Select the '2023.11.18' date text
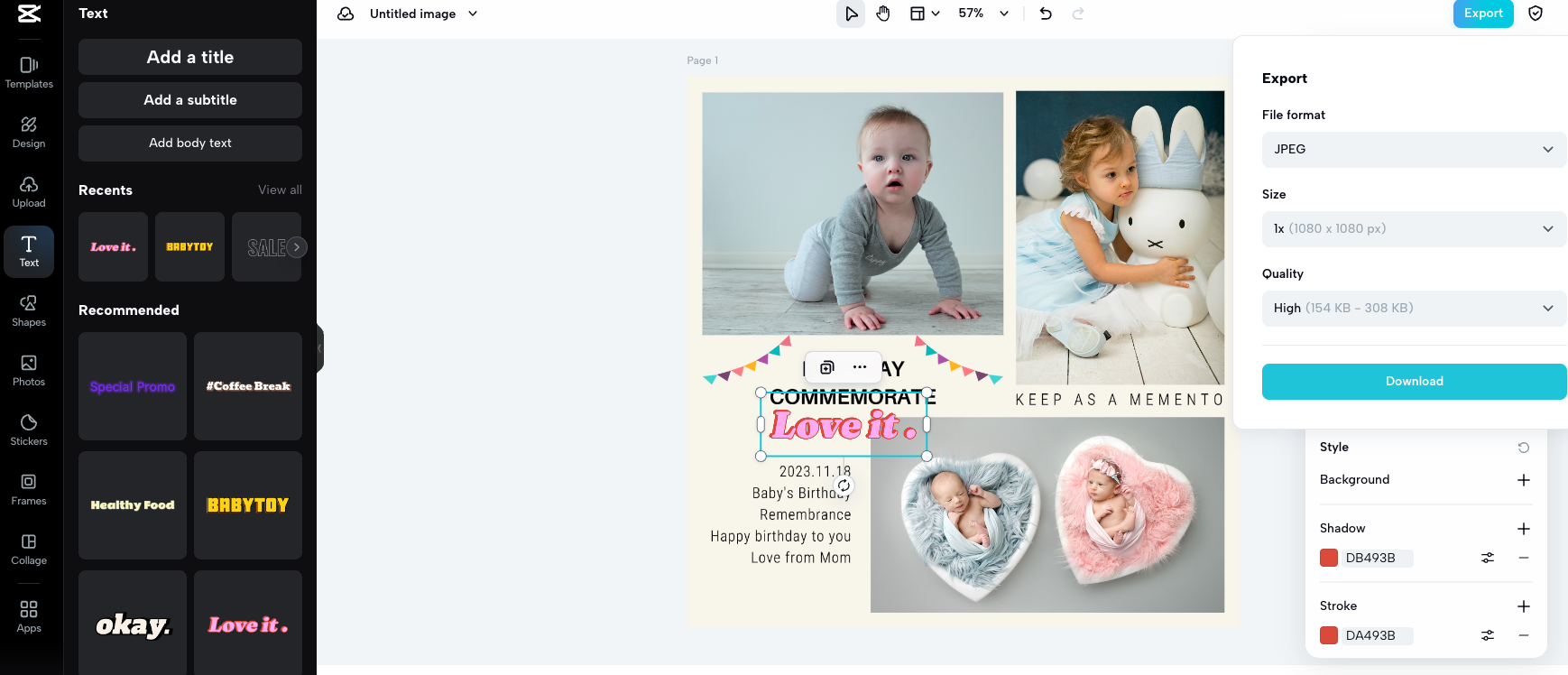The image size is (1568, 675). point(815,471)
